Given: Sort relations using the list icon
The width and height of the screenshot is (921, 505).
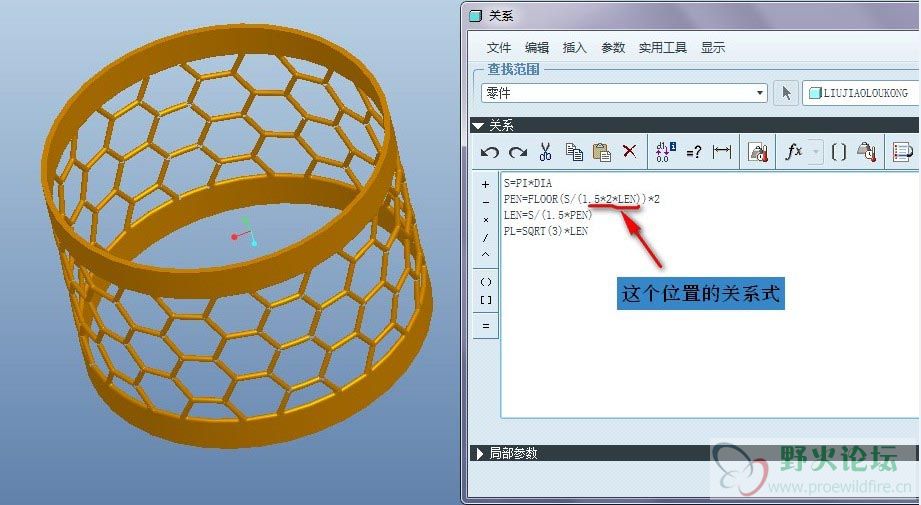Looking at the screenshot, I should 902,152.
